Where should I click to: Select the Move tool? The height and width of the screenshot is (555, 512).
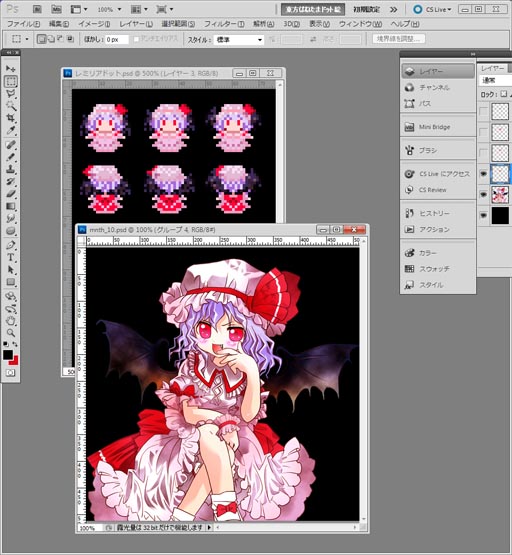[11, 68]
